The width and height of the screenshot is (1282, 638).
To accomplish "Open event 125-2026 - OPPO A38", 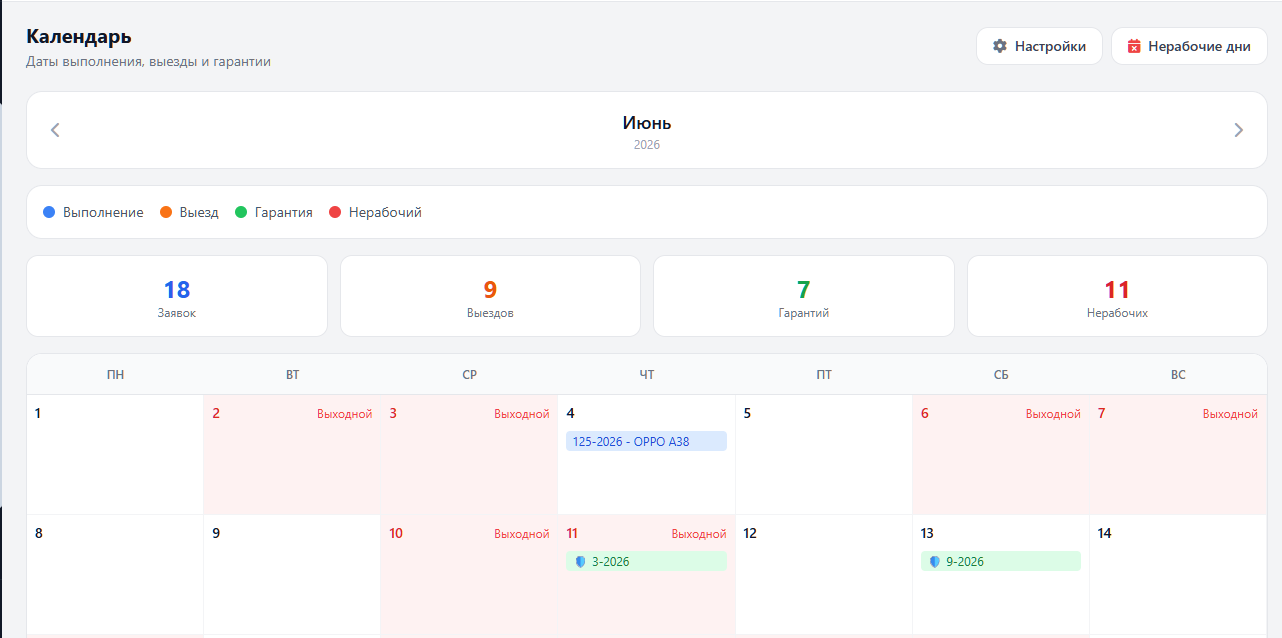I will click(646, 441).
